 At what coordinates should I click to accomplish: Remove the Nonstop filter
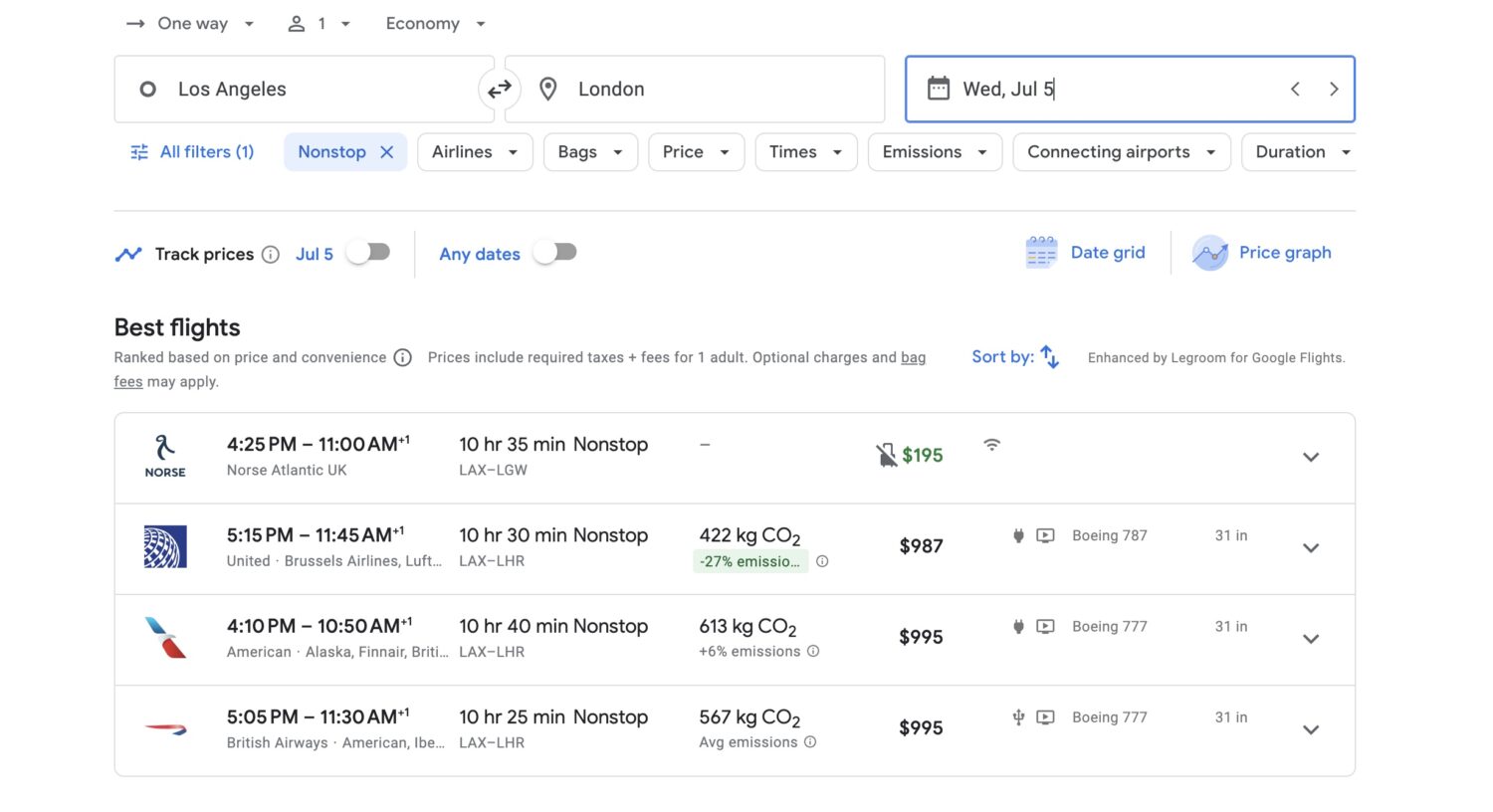(387, 152)
